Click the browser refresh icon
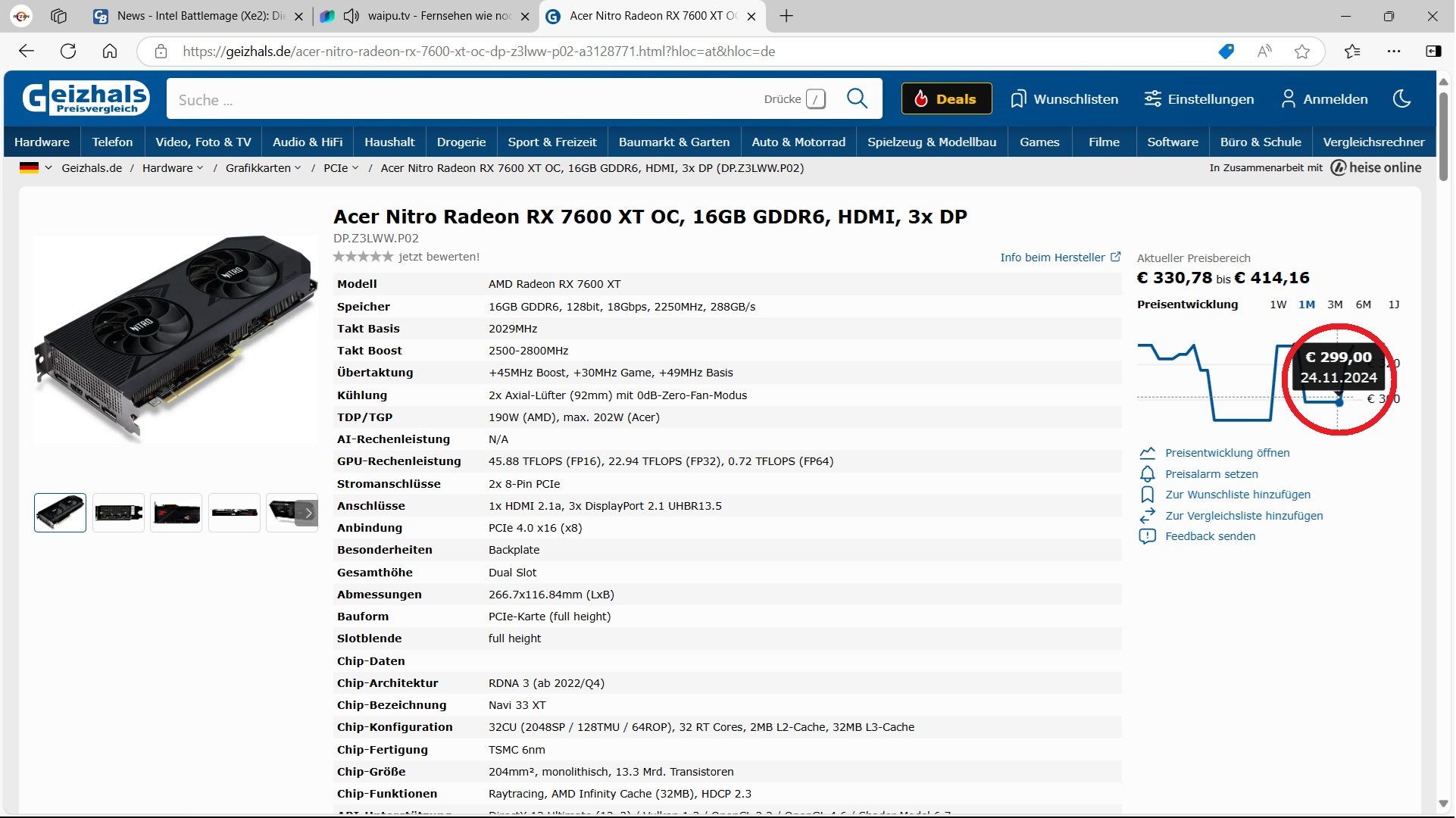 pos(68,52)
